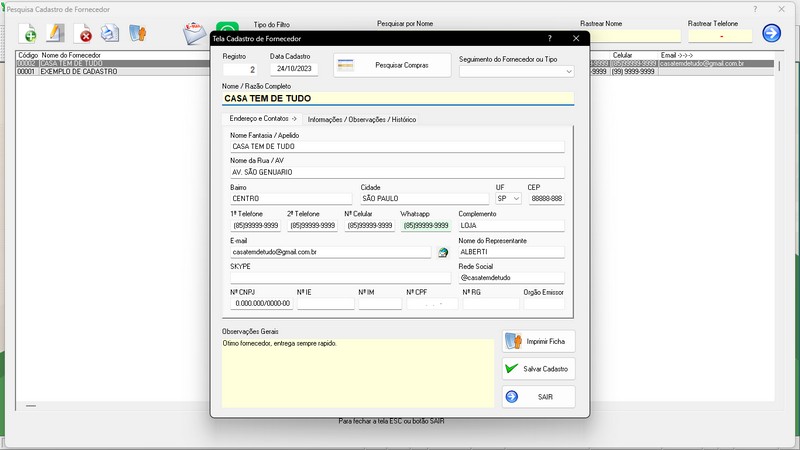
Task: Click Salvar Cadastro button
Action: [x=538, y=369]
